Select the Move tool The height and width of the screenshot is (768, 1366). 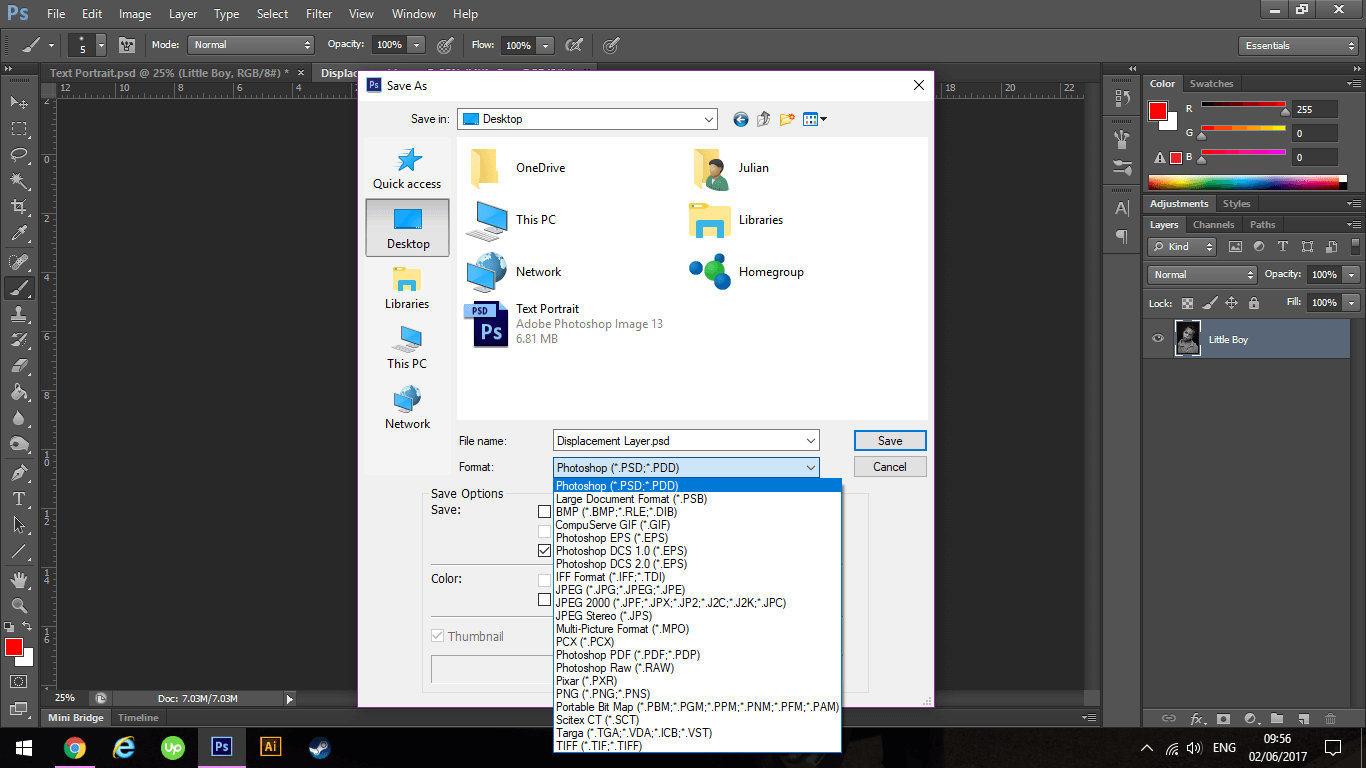tap(19, 102)
